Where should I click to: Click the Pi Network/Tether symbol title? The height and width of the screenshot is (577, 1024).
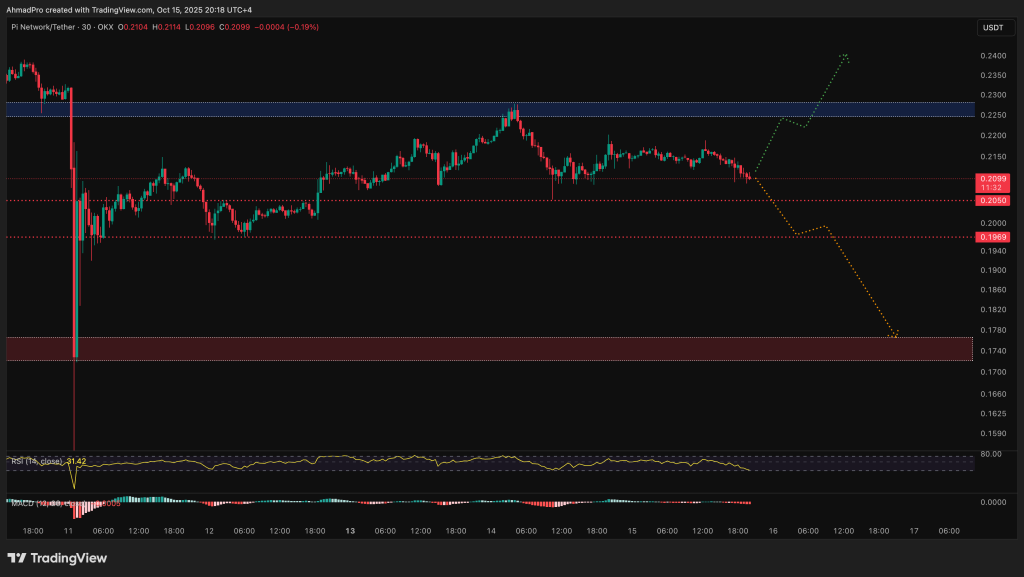tap(47, 28)
